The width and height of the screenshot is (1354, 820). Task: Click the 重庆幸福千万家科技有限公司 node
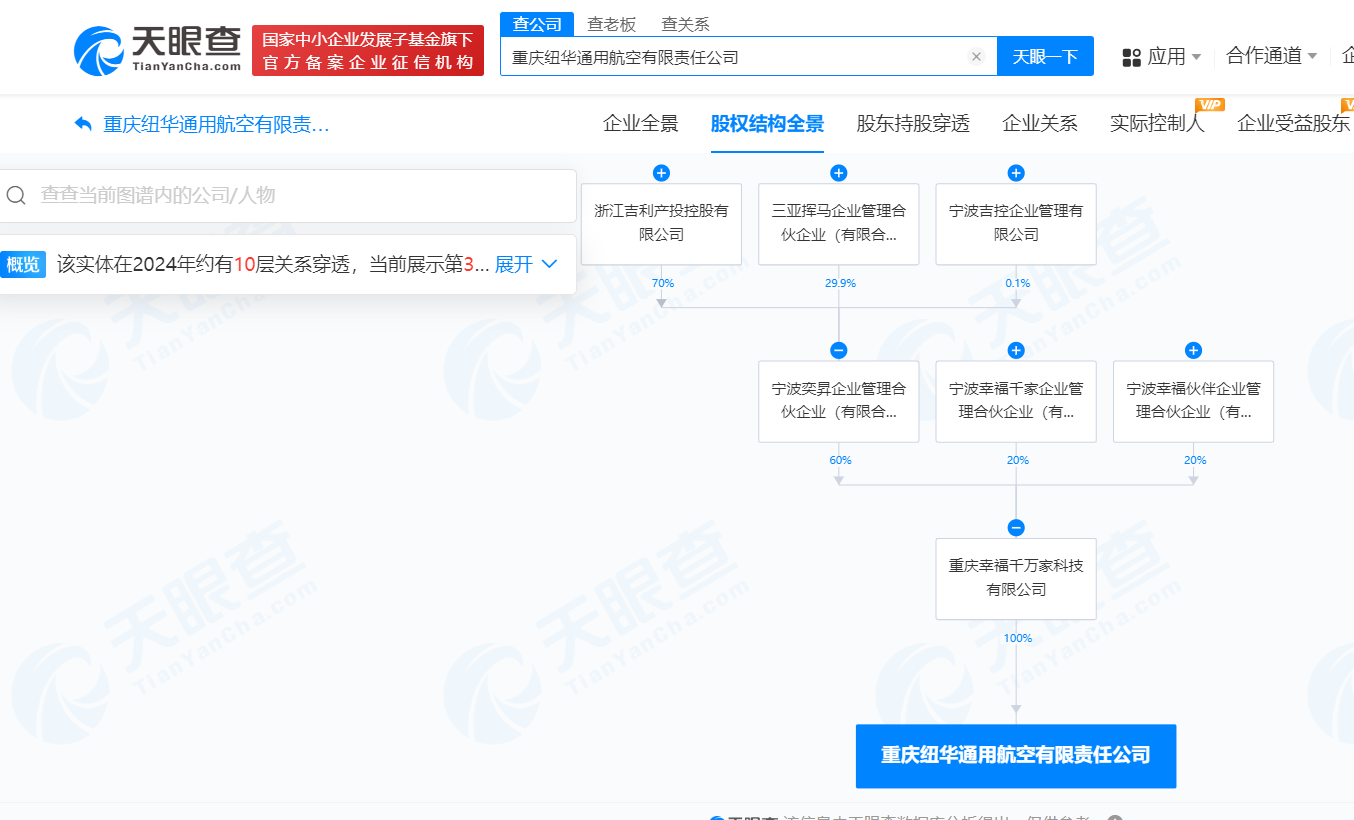click(x=1016, y=578)
